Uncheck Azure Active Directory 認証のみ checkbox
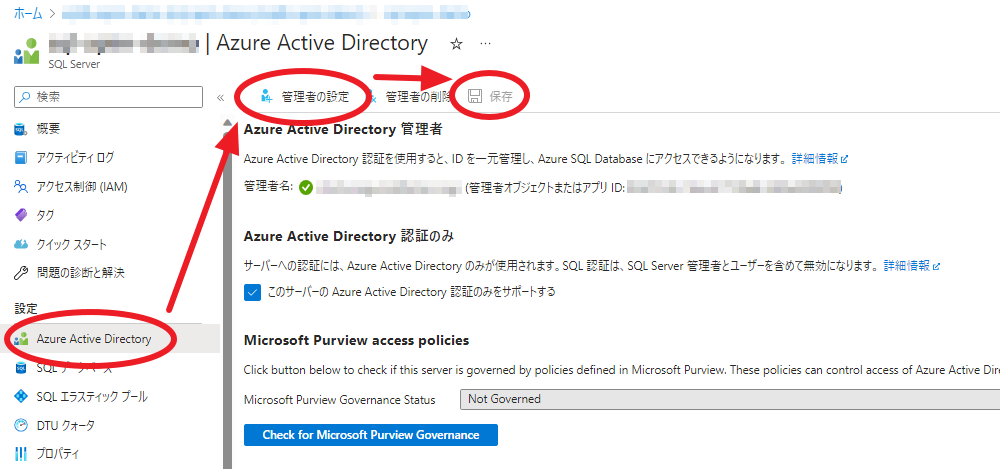The width and height of the screenshot is (1000, 469). pos(253,292)
